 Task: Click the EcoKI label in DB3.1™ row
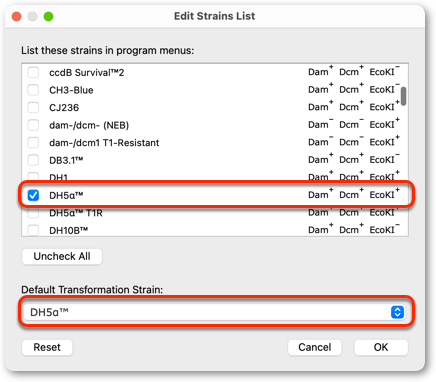384,159
